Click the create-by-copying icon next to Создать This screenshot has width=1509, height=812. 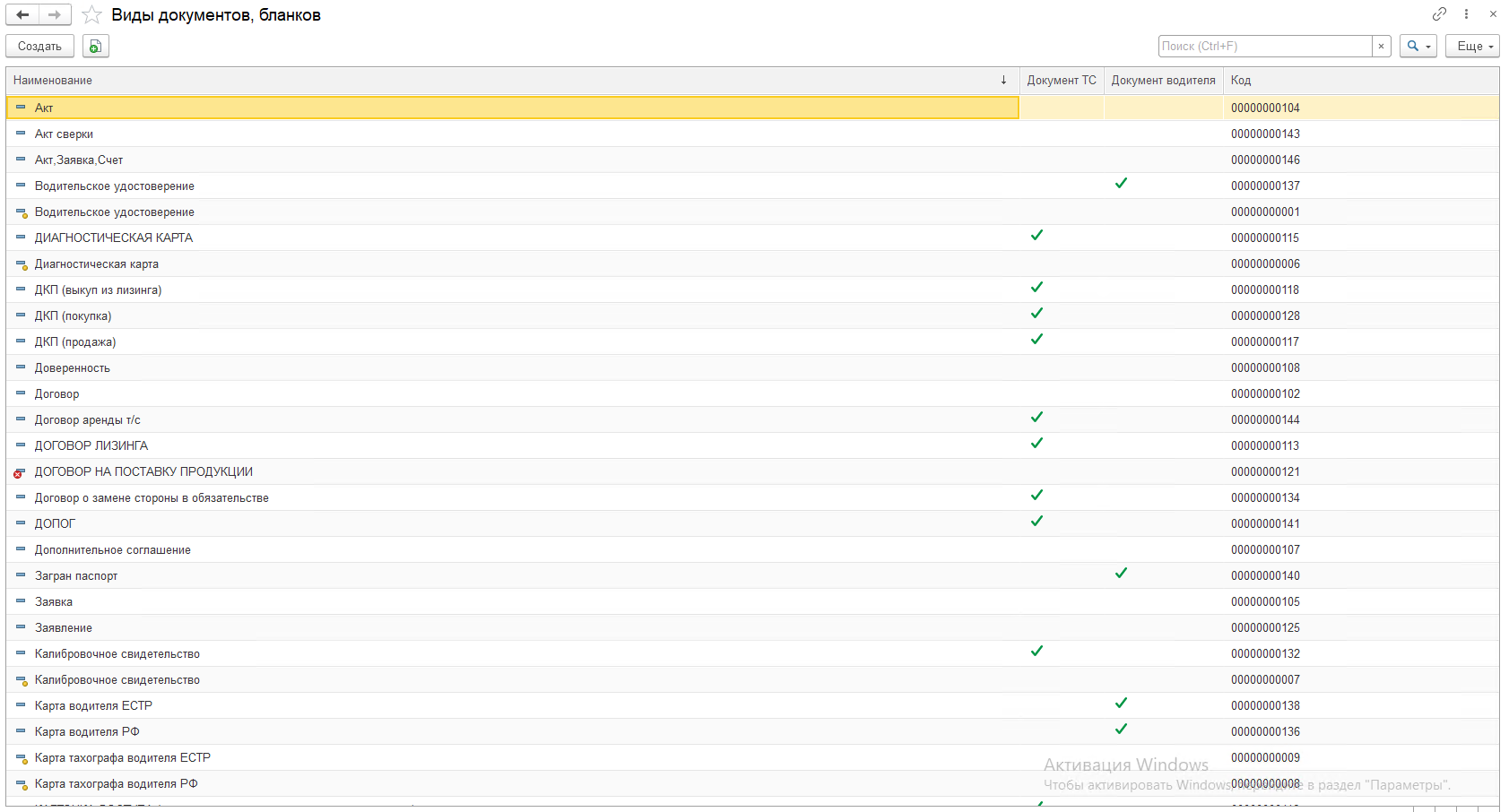(96, 46)
